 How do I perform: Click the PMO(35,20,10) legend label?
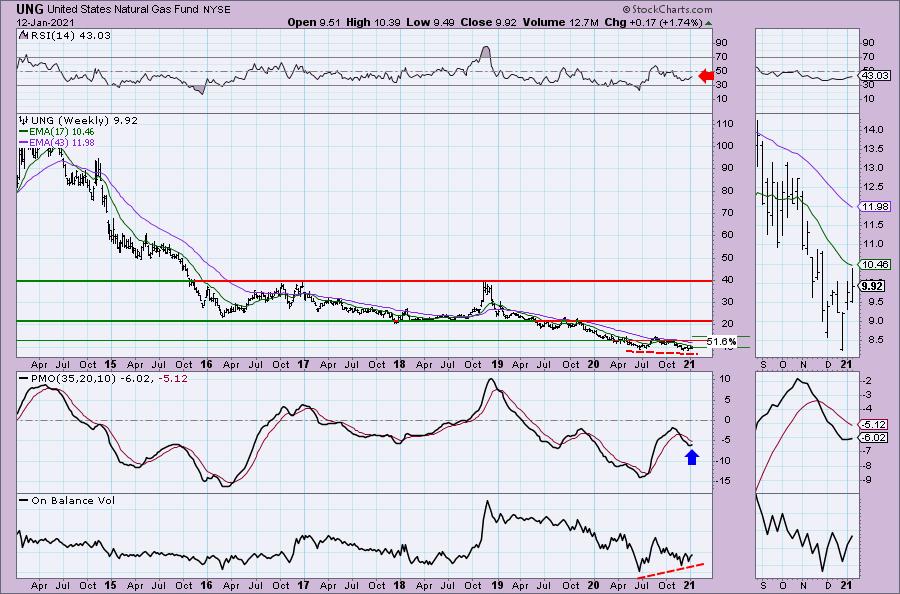point(110,378)
